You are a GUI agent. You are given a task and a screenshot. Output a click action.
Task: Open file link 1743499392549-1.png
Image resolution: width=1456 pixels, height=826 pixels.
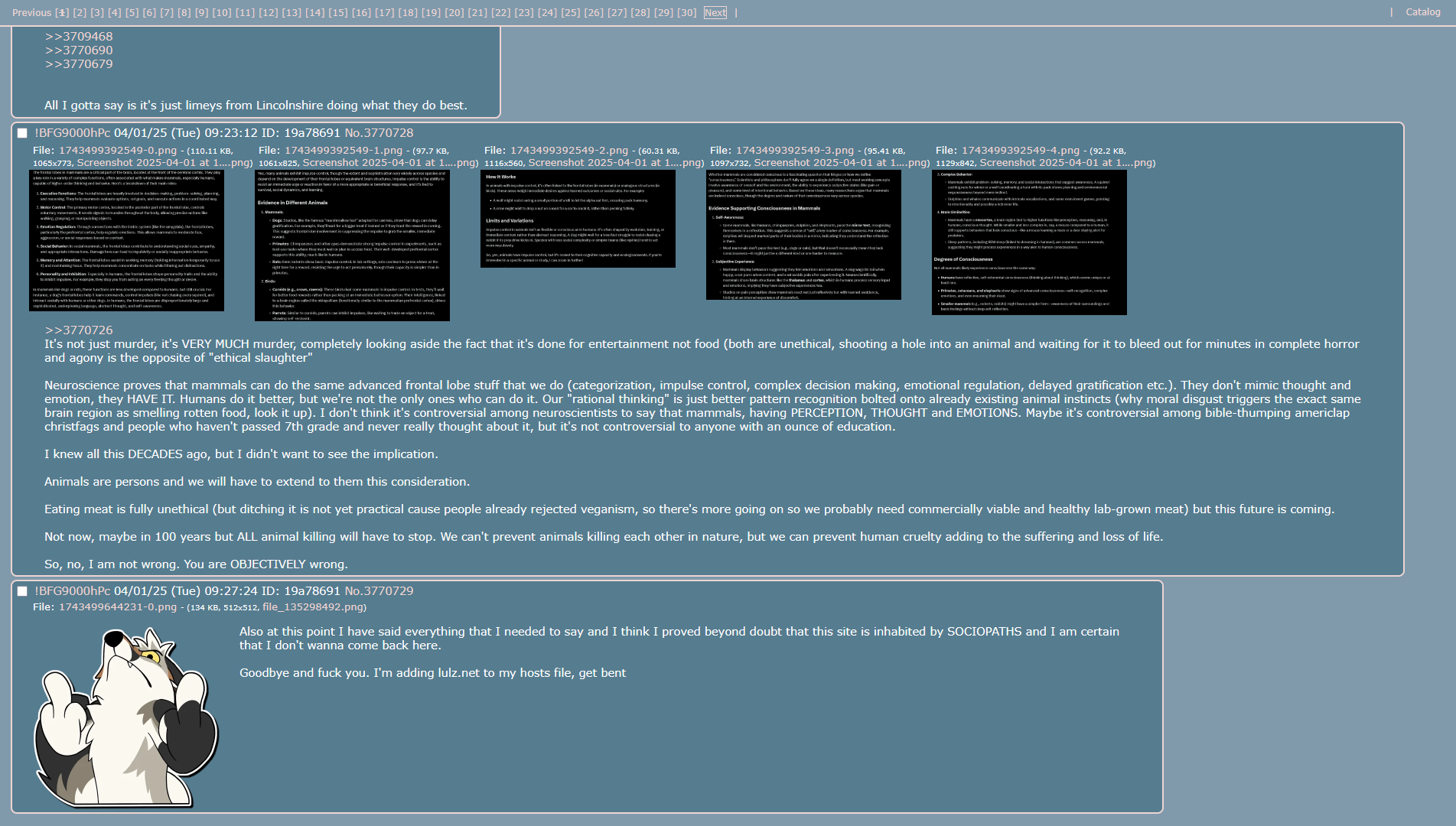[x=344, y=151]
